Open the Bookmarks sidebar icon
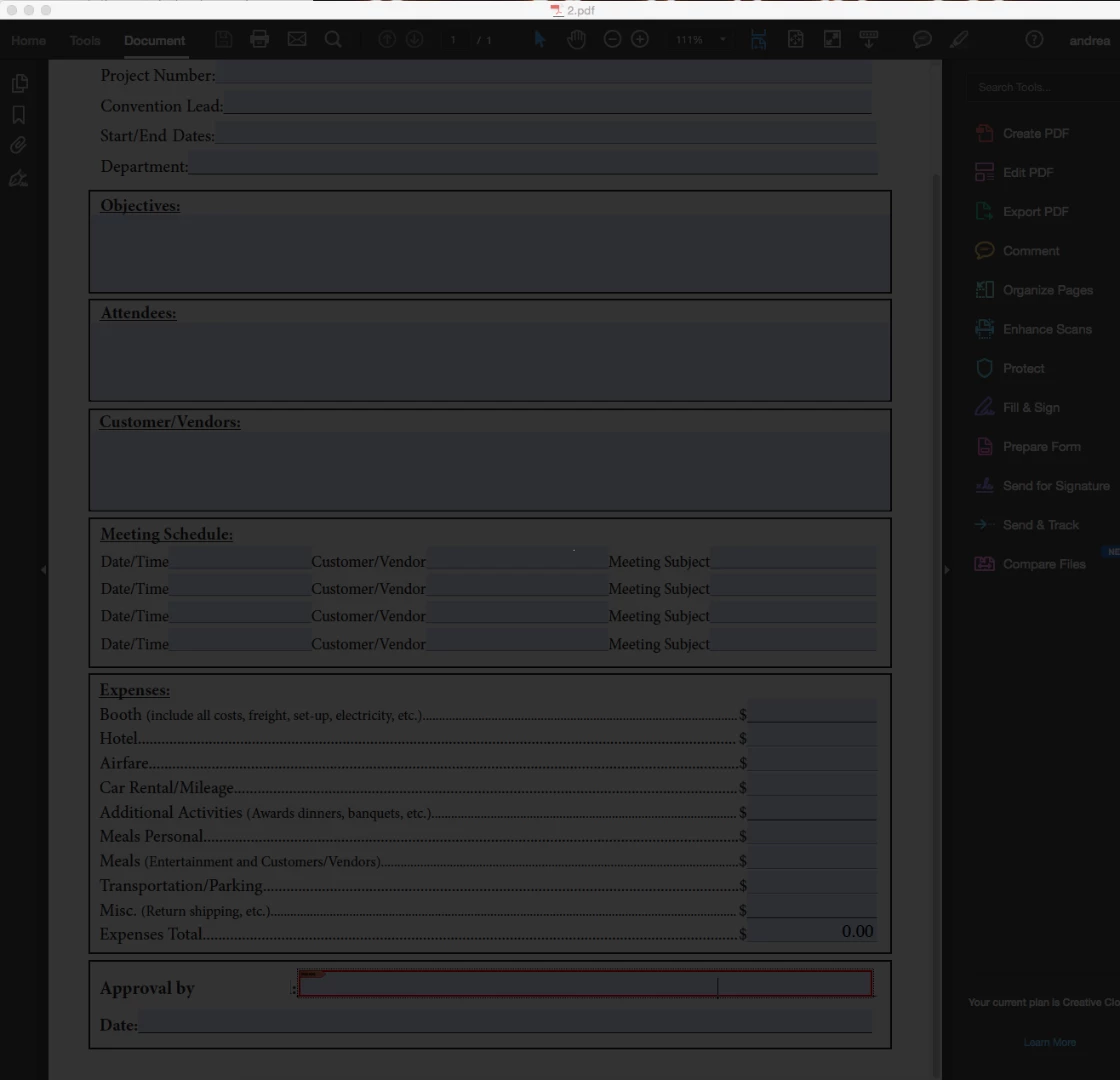 tap(19, 115)
